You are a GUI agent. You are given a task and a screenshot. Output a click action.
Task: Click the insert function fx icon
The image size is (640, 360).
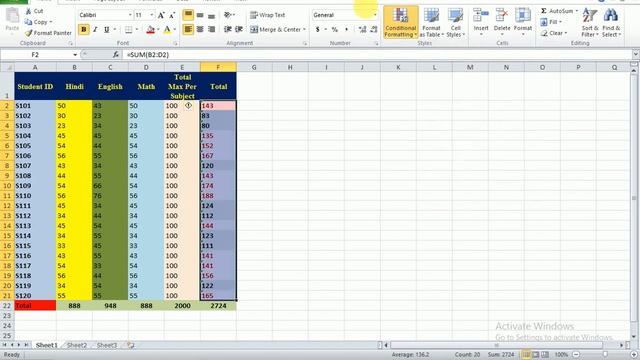click(x=116, y=54)
